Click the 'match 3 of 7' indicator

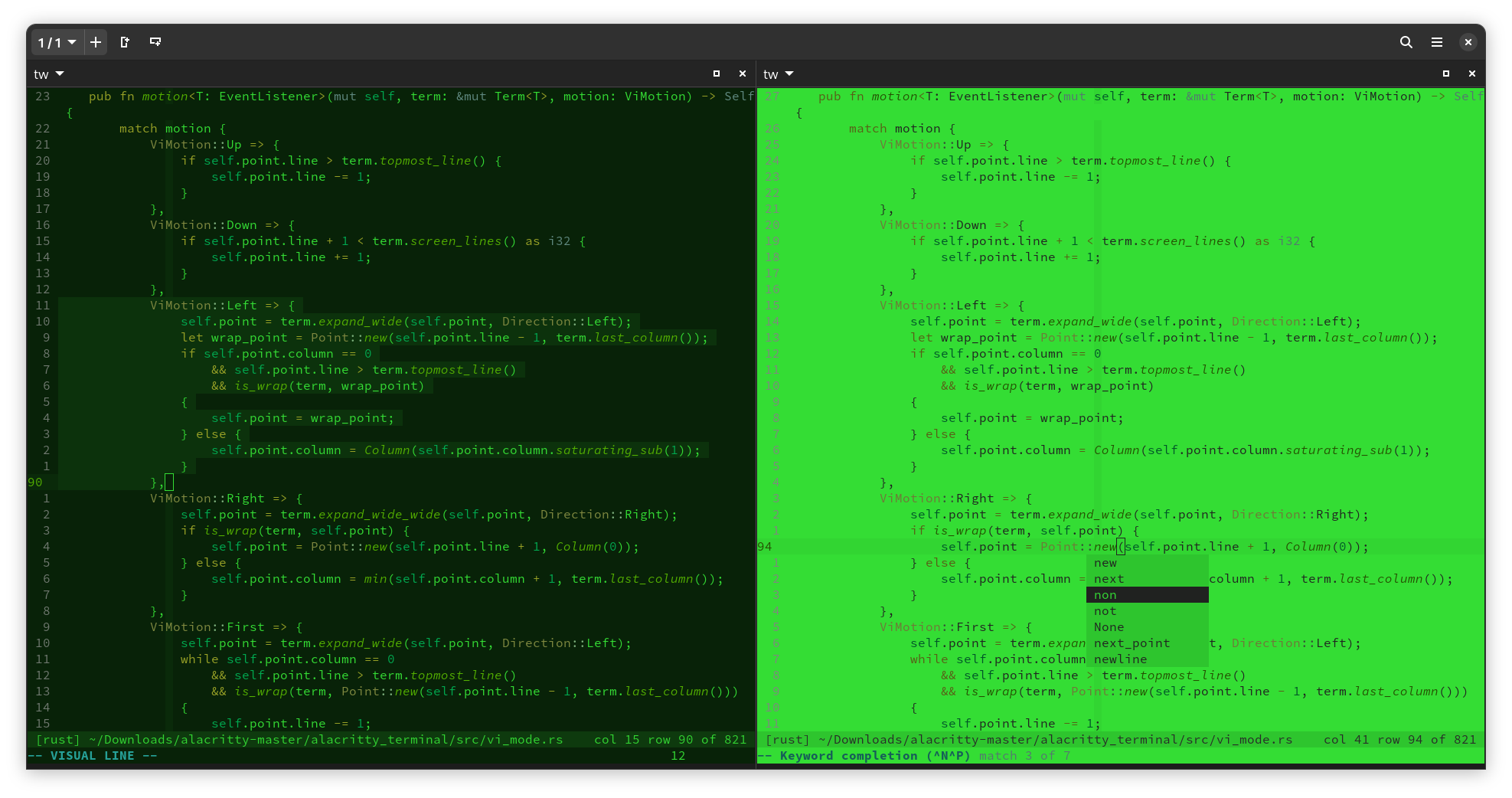pyautogui.click(x=1024, y=756)
